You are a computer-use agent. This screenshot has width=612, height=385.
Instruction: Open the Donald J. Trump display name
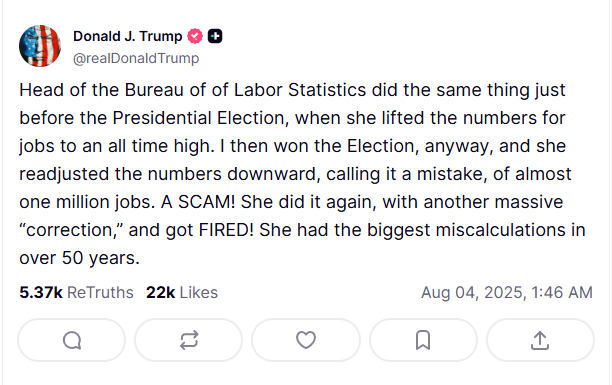[128, 36]
